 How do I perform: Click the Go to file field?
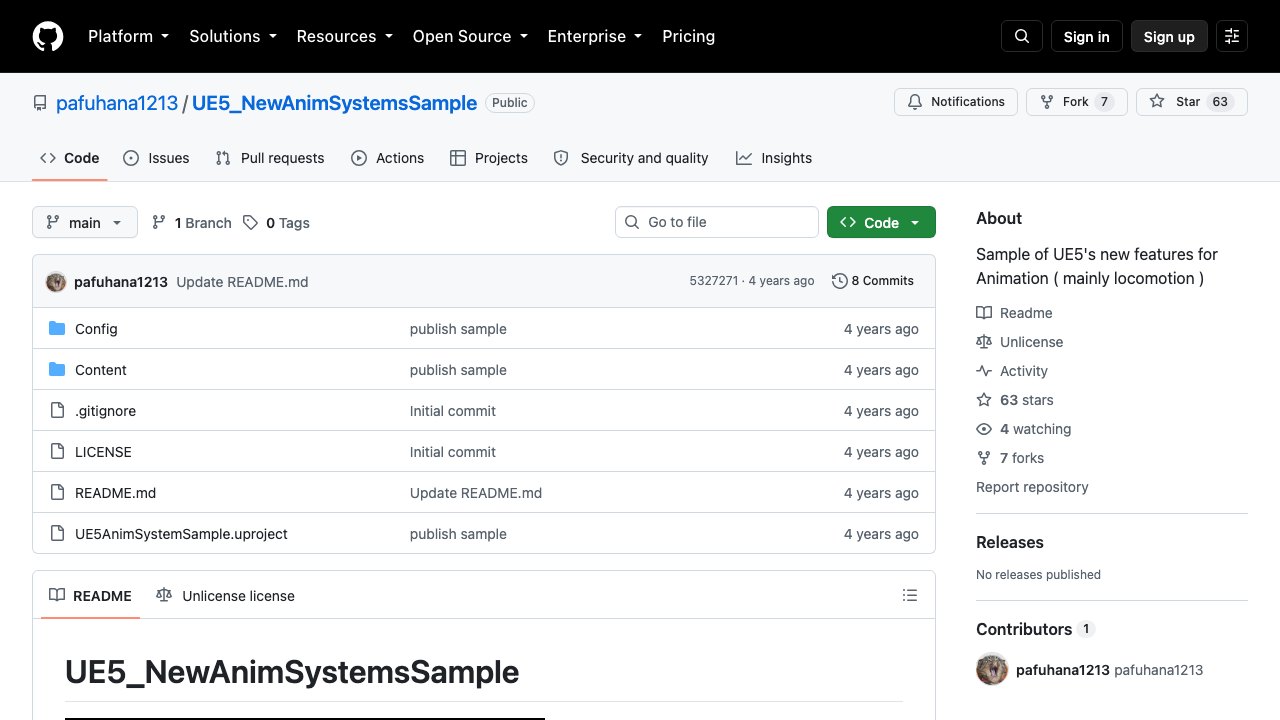point(717,222)
